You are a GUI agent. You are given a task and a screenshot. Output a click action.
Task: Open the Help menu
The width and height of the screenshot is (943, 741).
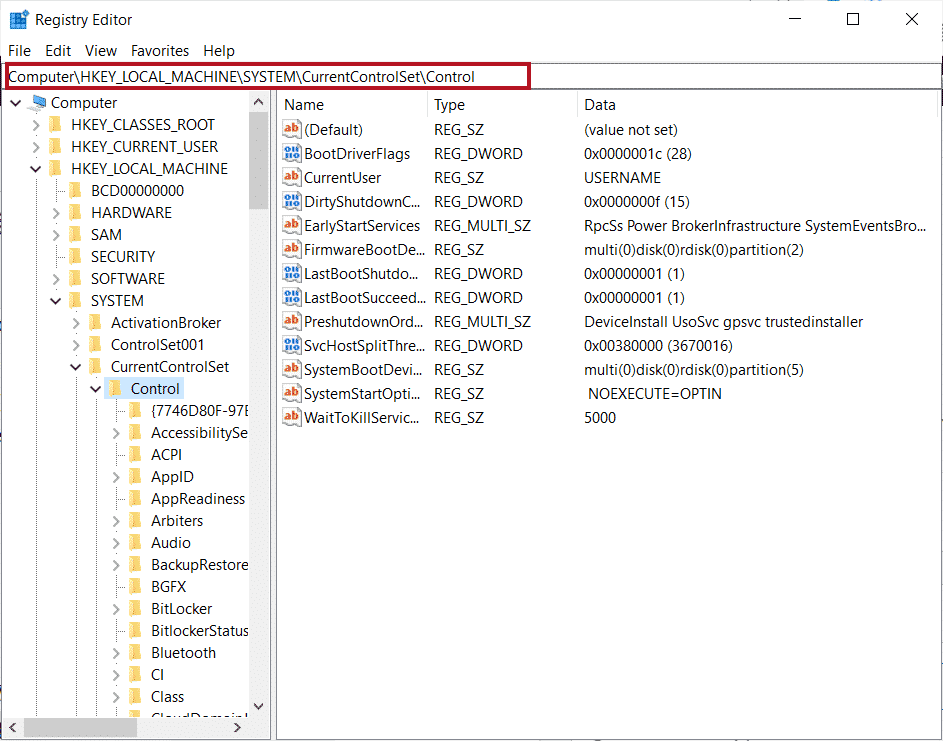219,51
